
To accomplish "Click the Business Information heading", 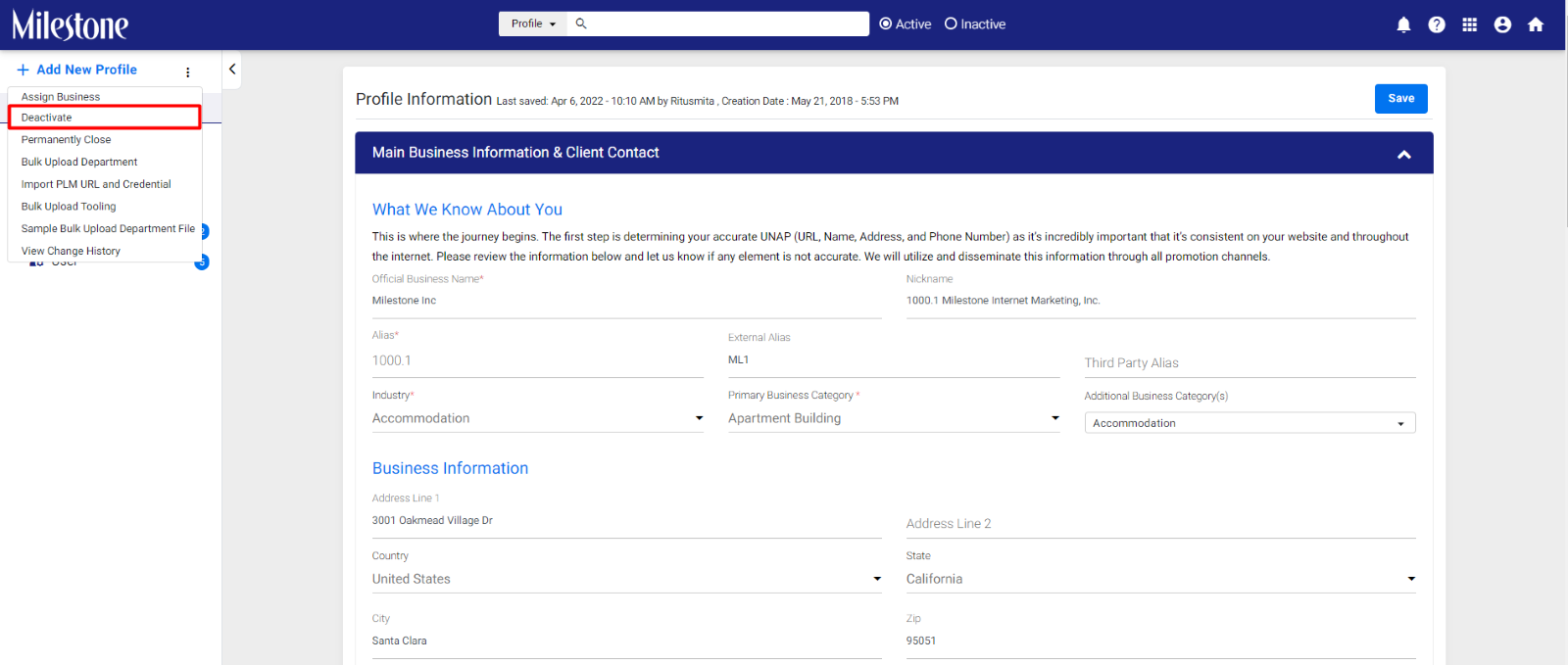I will 450,468.
